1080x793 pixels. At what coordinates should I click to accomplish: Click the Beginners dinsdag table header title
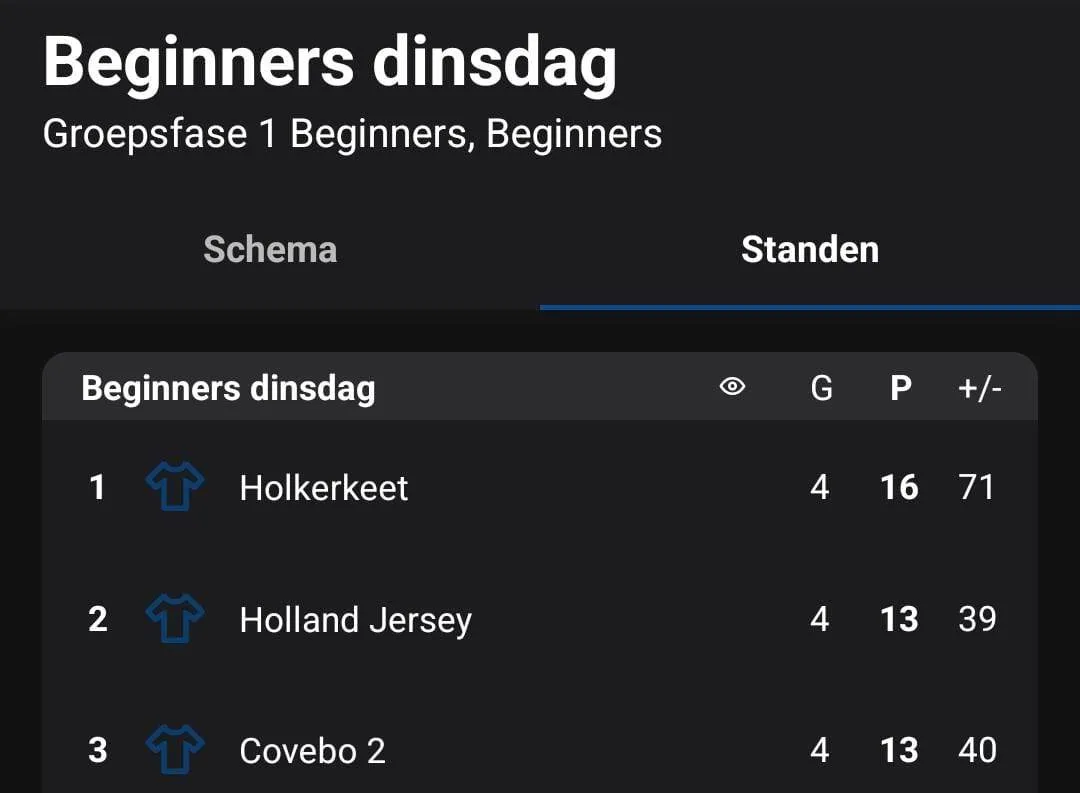(228, 388)
